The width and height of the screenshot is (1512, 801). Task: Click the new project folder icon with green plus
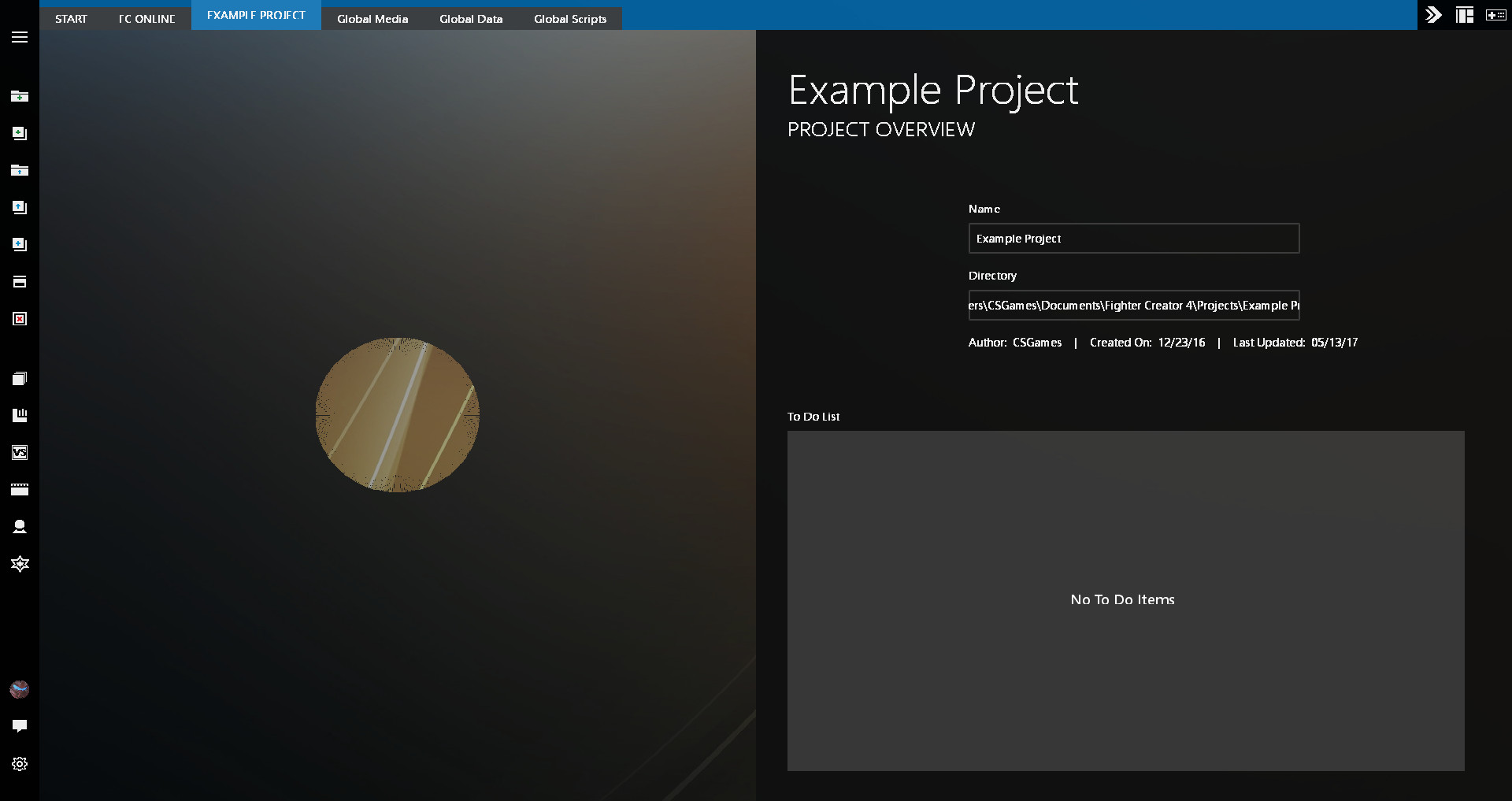click(20, 96)
